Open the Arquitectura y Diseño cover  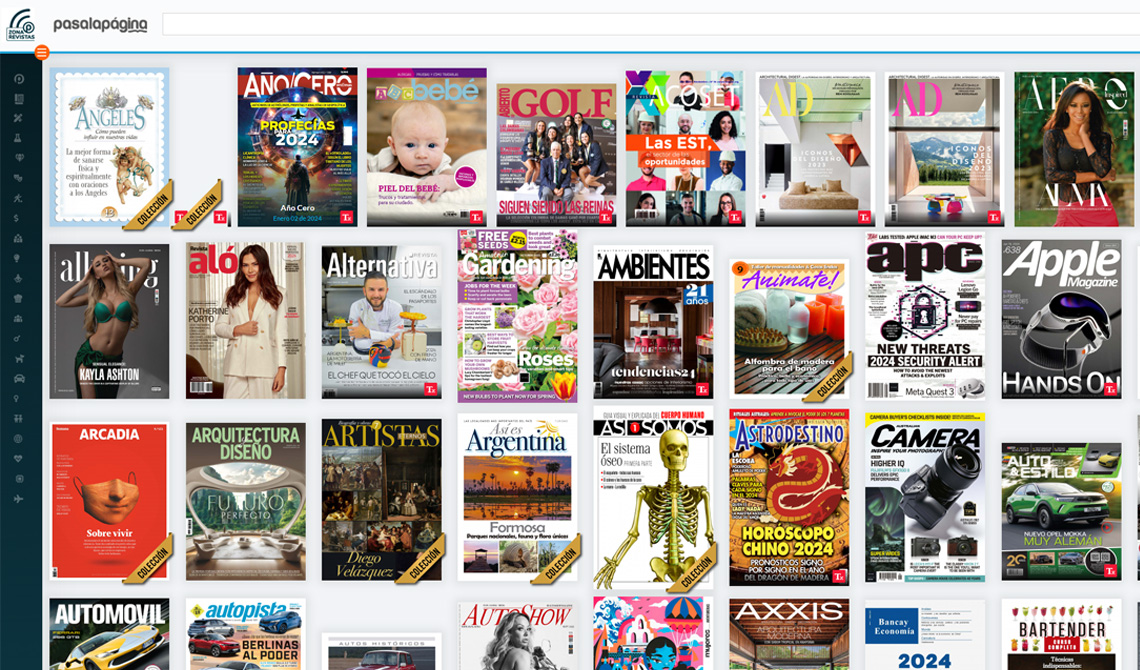[246, 501]
